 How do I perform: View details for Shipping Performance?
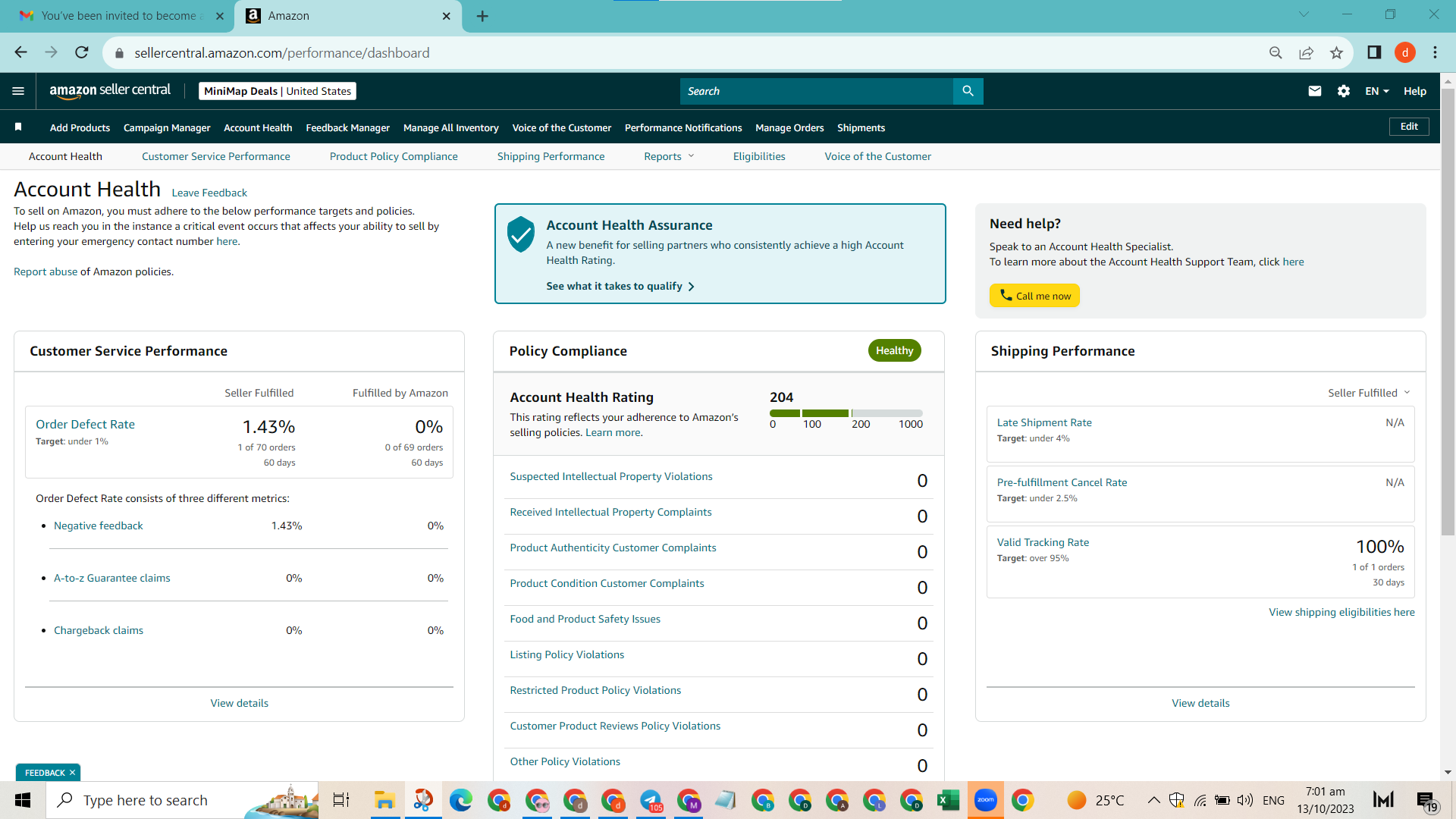[x=1200, y=703]
